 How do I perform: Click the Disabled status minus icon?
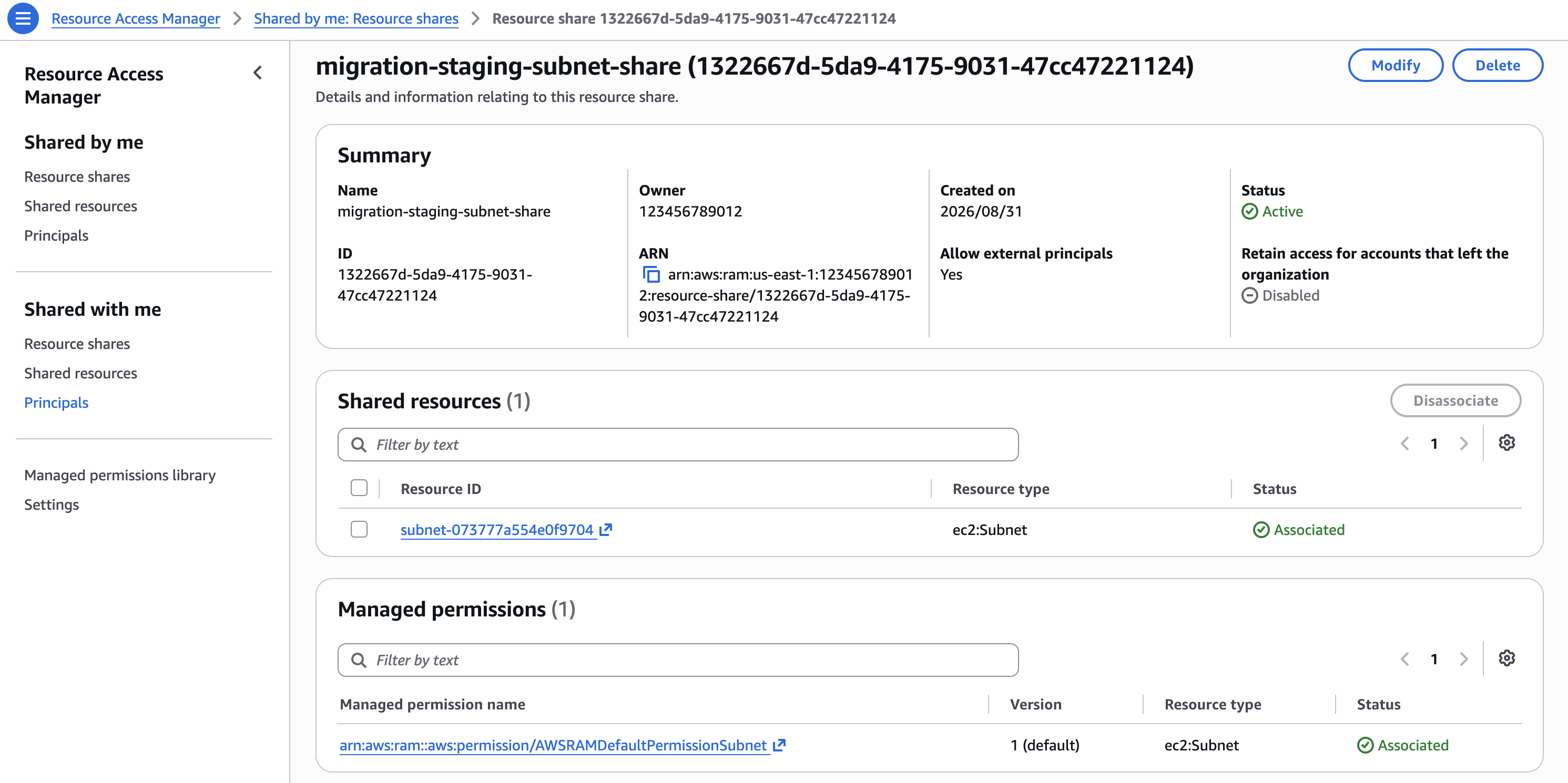click(x=1249, y=296)
